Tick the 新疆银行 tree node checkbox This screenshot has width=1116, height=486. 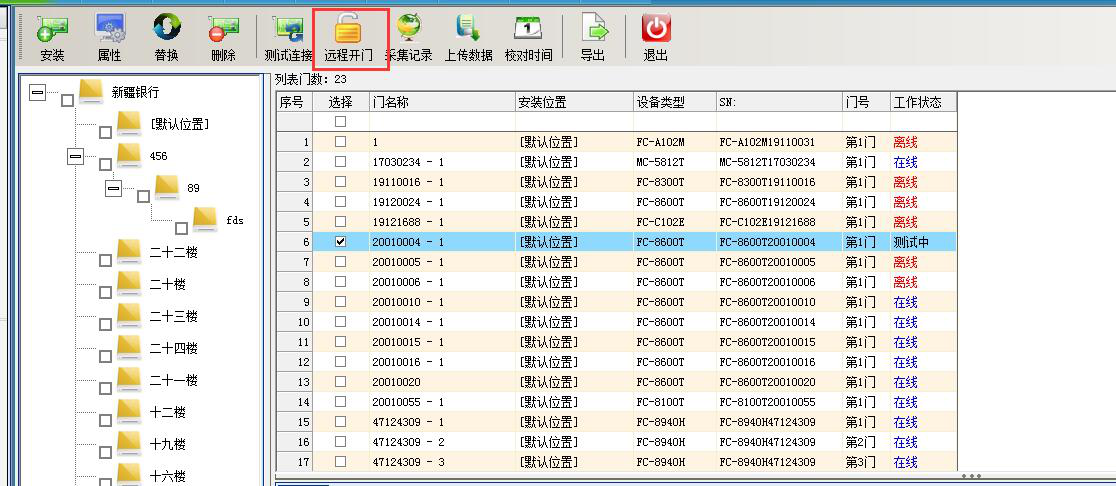point(67,100)
